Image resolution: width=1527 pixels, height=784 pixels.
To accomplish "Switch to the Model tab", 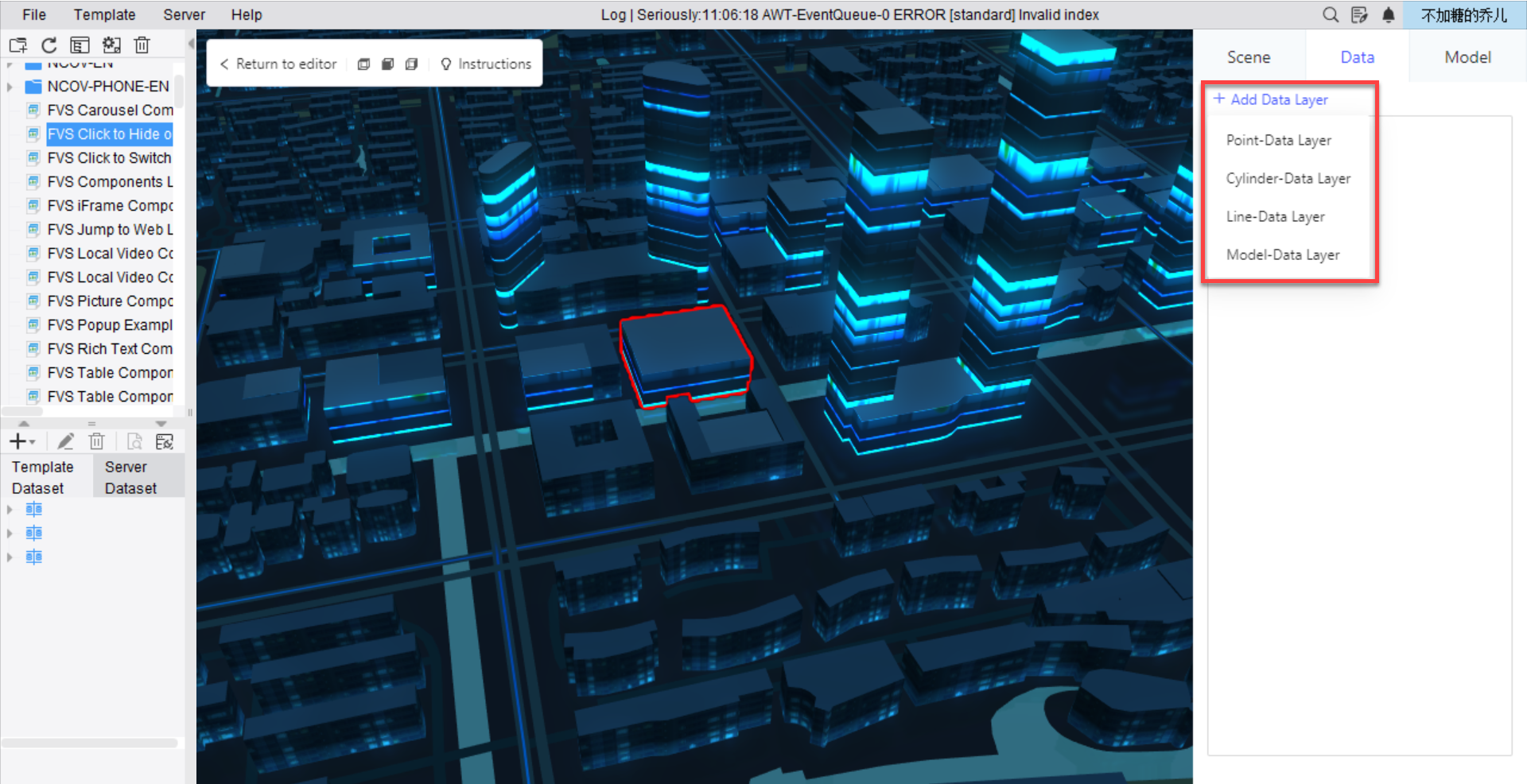I will point(1467,56).
